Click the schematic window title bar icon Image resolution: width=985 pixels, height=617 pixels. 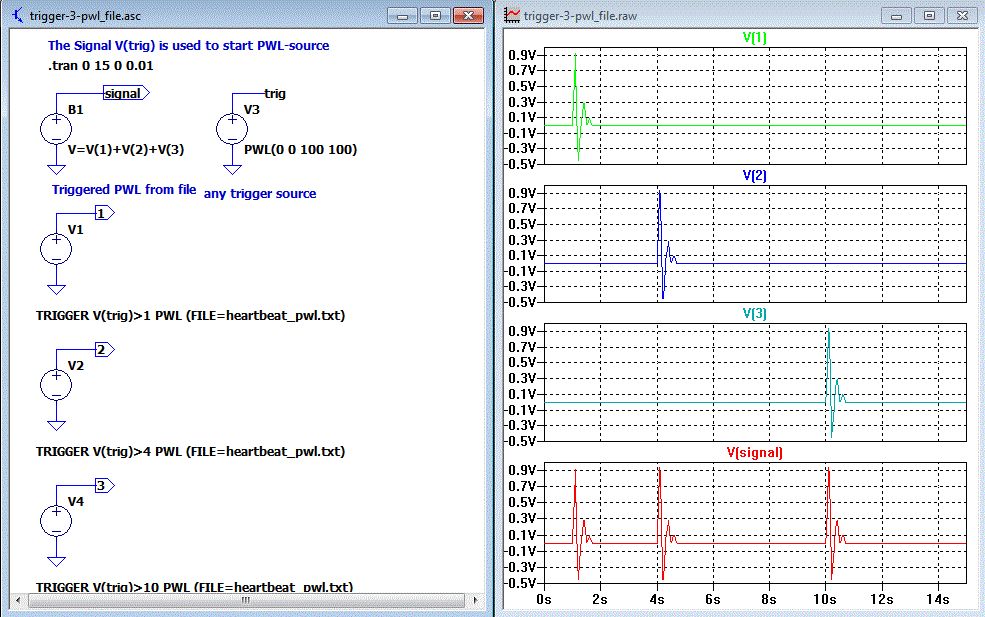(x=16, y=16)
